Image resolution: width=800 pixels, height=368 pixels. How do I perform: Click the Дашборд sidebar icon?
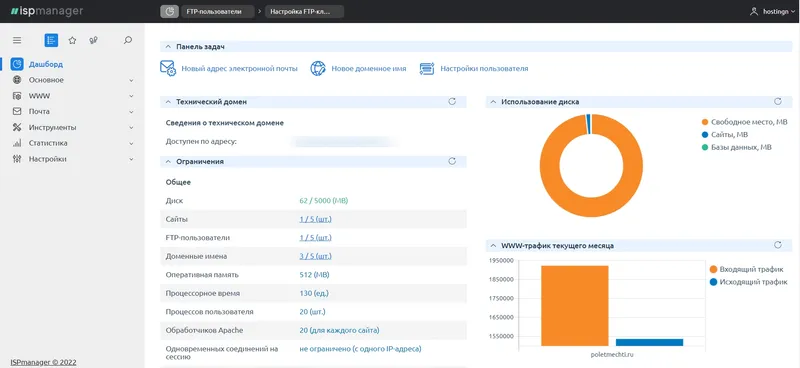click(x=17, y=64)
